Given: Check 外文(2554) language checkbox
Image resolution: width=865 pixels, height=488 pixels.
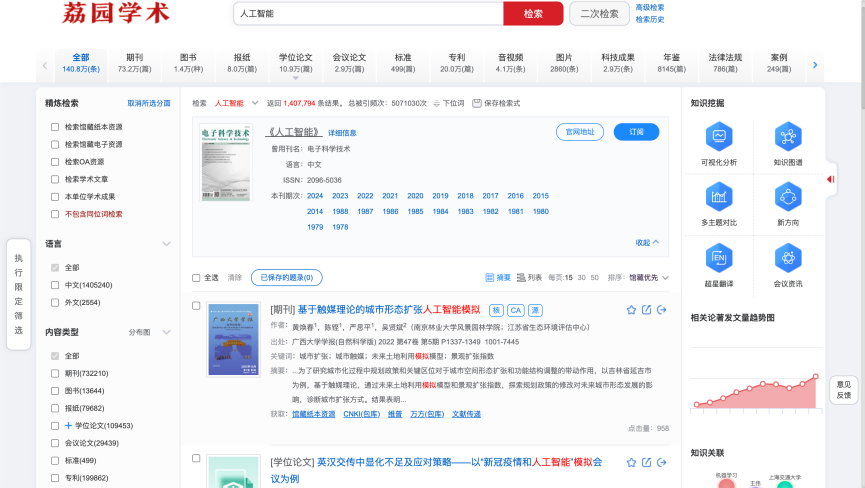Looking at the screenshot, I should (55, 302).
